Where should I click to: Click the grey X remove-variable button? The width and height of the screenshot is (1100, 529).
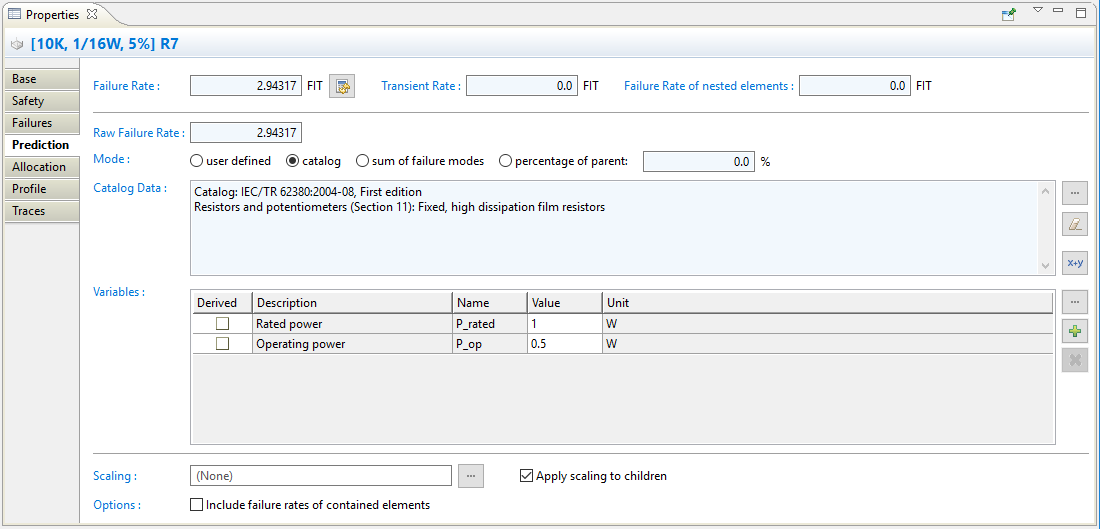[x=1074, y=360]
